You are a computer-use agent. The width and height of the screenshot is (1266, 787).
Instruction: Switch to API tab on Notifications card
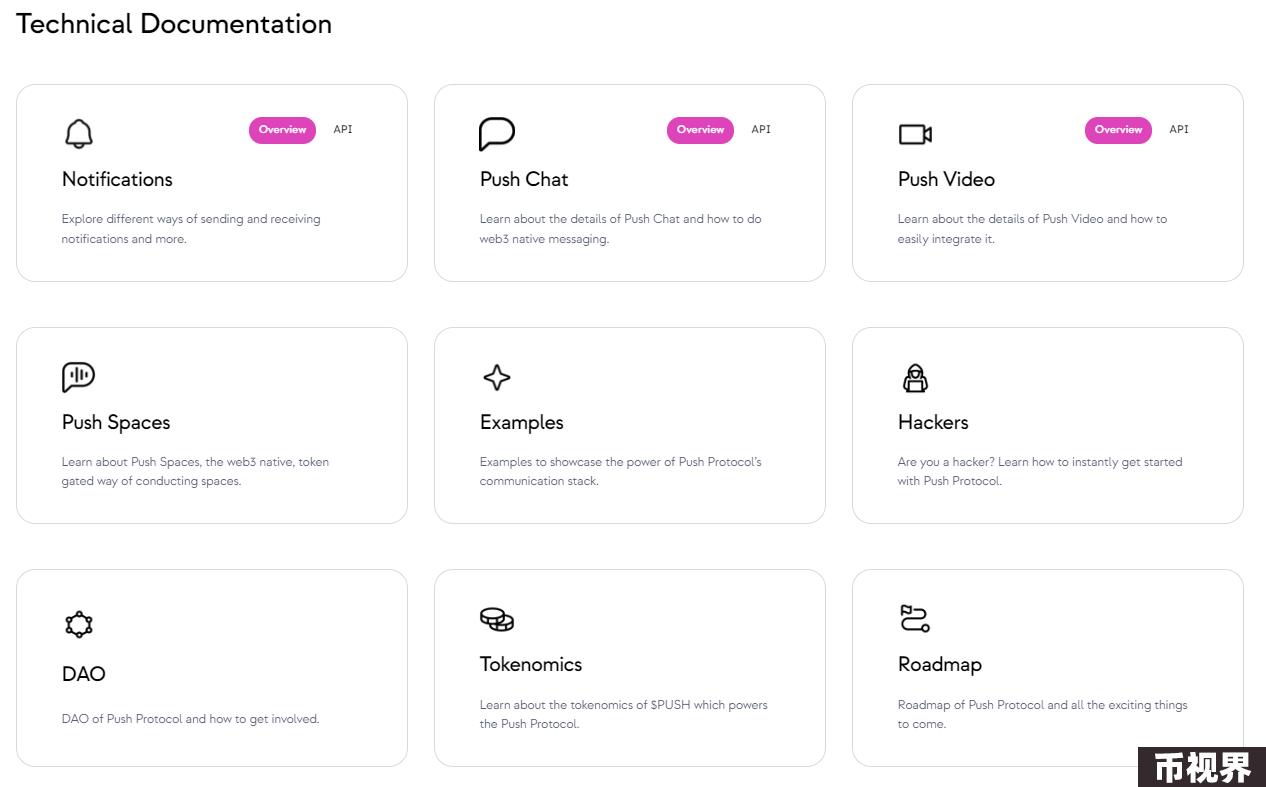(x=343, y=130)
